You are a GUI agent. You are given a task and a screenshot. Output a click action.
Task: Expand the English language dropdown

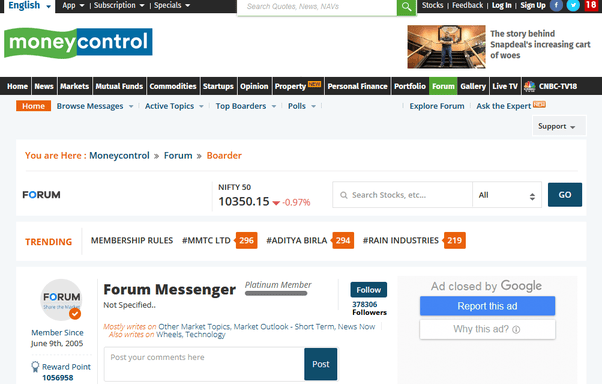30,6
